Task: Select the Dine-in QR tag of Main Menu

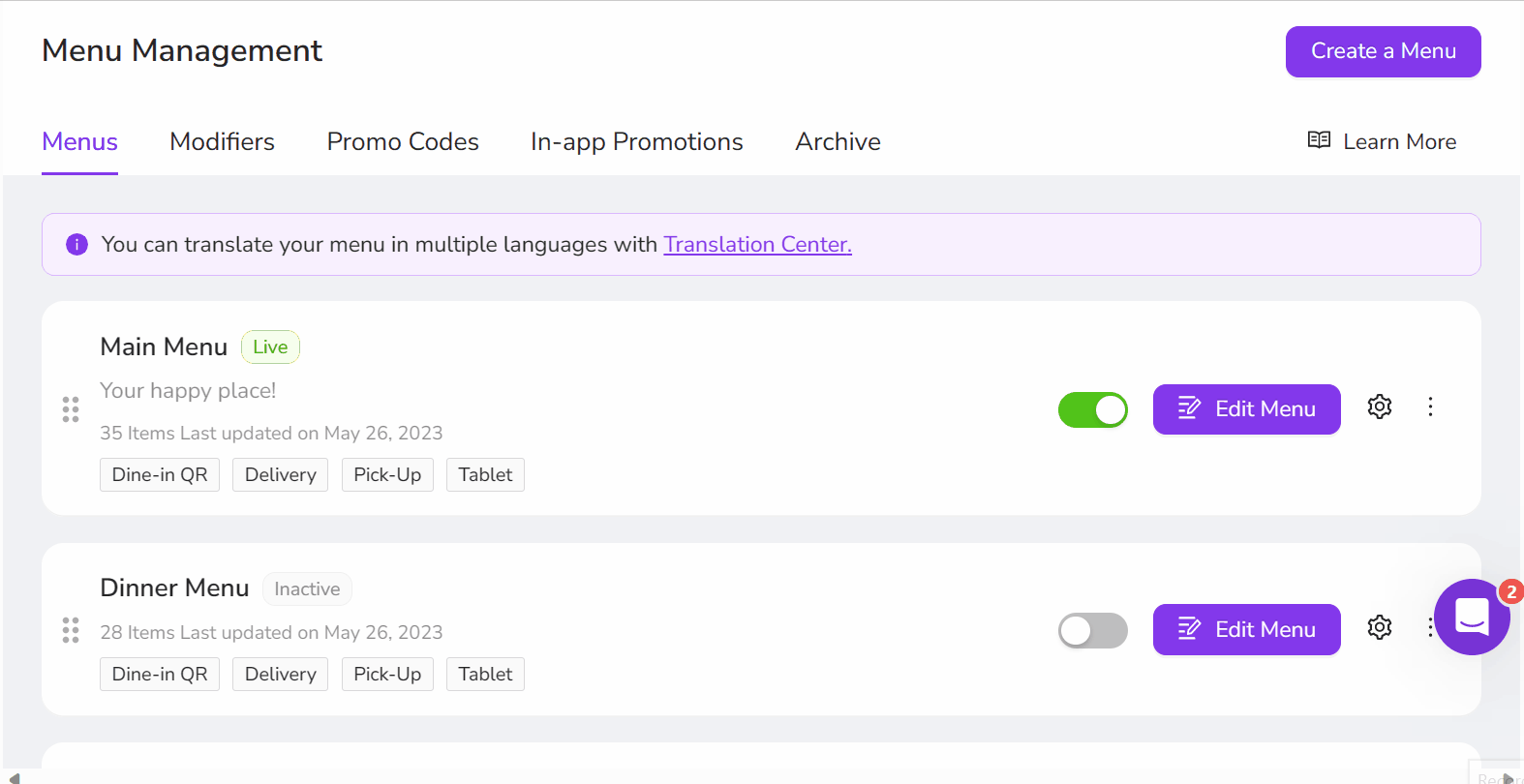Action: pyautogui.click(x=160, y=474)
